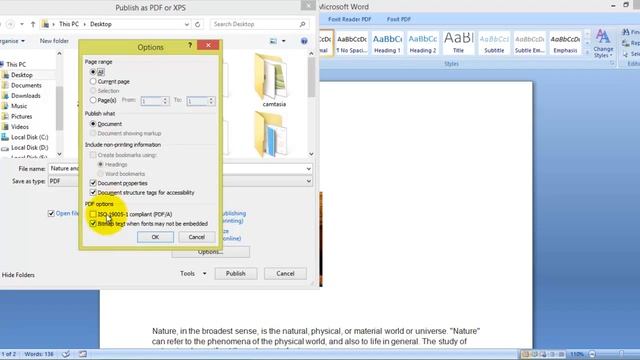Click the refresh icon beside the address bar
Image resolution: width=640 pixels, height=360 pixels.
click(x=198, y=24)
